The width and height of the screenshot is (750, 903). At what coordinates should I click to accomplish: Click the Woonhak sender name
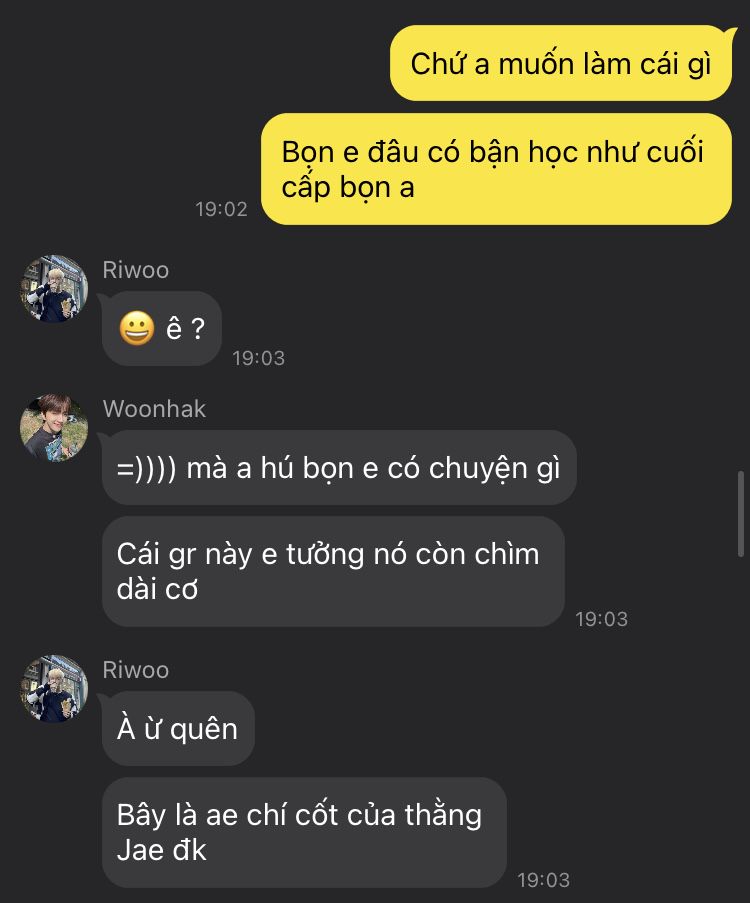click(x=154, y=409)
